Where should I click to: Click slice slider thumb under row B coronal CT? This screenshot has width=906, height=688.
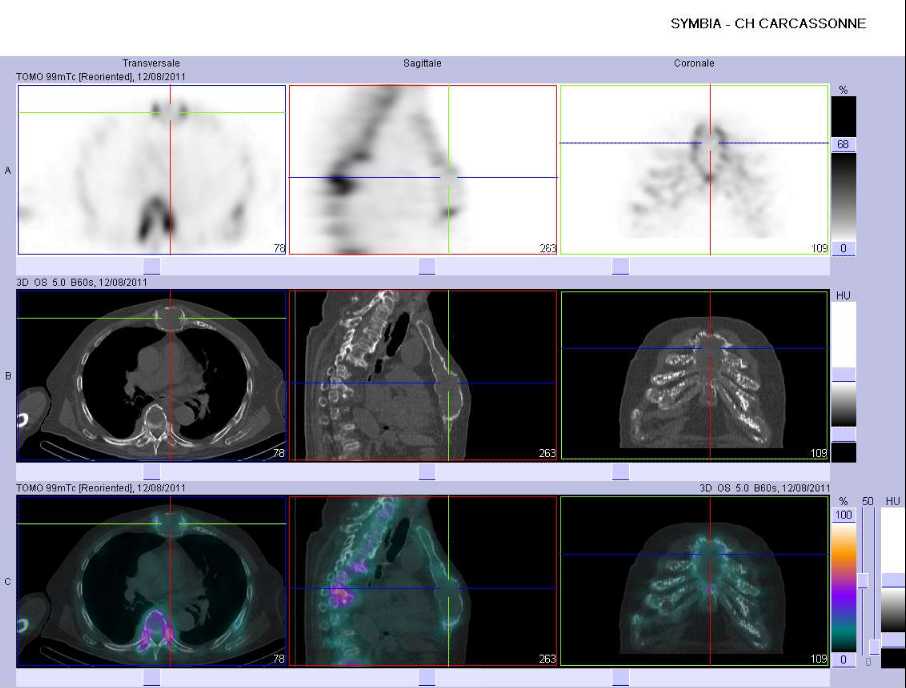[621, 472]
